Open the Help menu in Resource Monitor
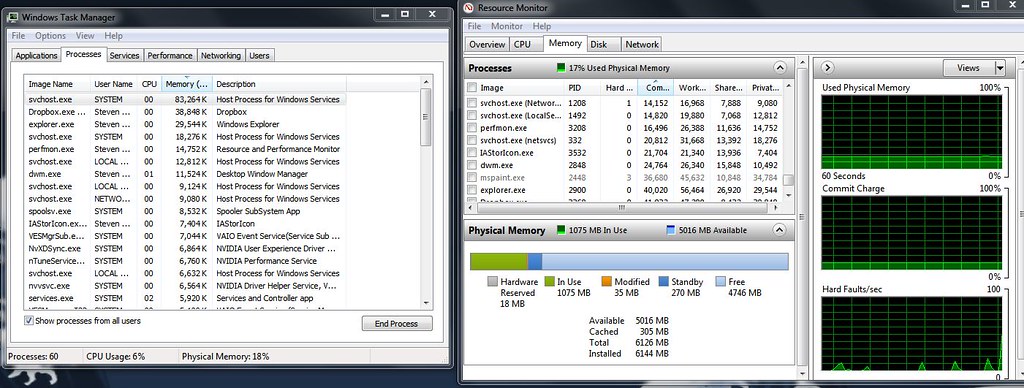 tap(542, 26)
